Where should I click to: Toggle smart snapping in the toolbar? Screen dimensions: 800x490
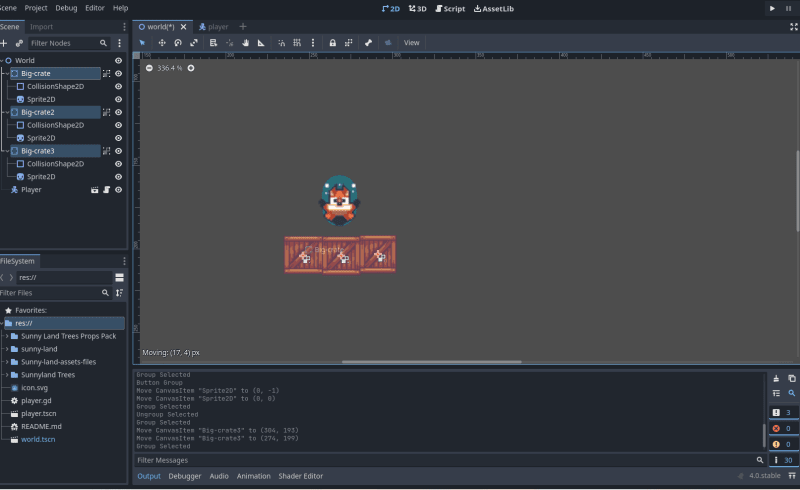[281, 43]
